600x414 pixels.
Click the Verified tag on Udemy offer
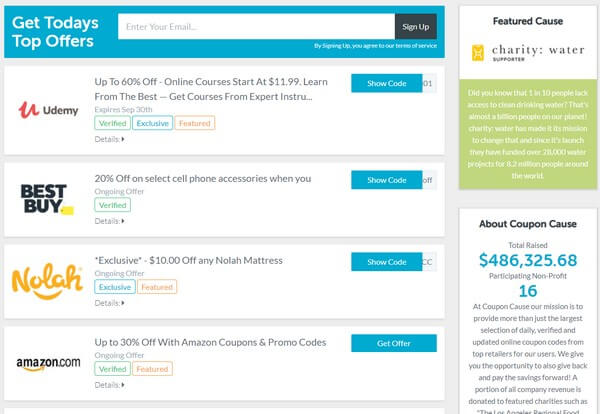tap(112, 123)
